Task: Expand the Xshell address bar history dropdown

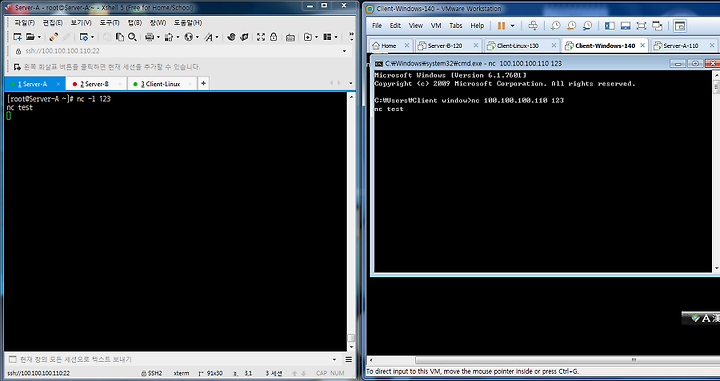Action: [344, 51]
